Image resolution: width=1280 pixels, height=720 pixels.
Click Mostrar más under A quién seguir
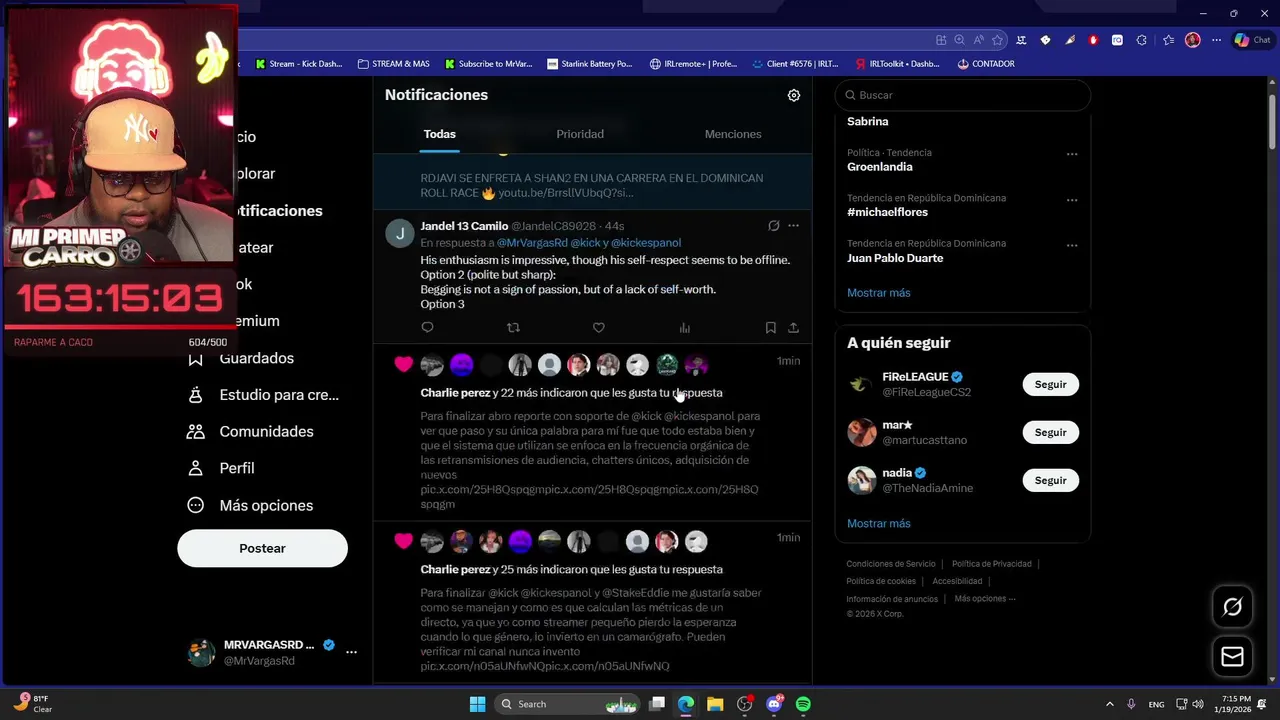point(878,524)
